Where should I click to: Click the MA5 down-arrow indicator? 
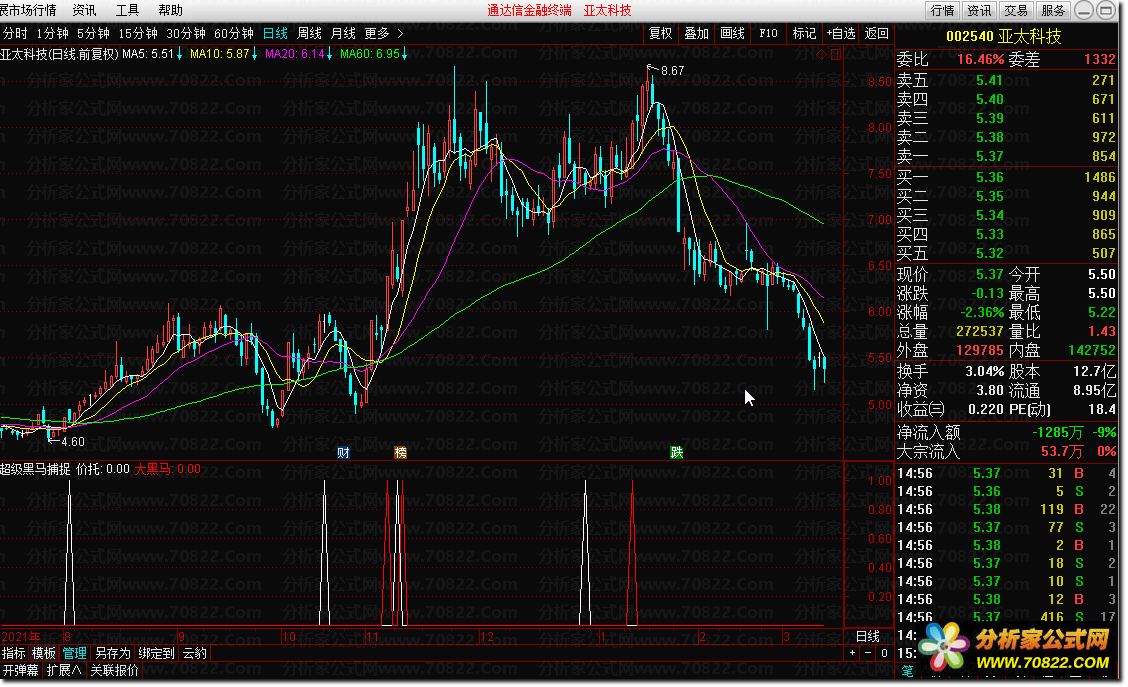(x=179, y=54)
